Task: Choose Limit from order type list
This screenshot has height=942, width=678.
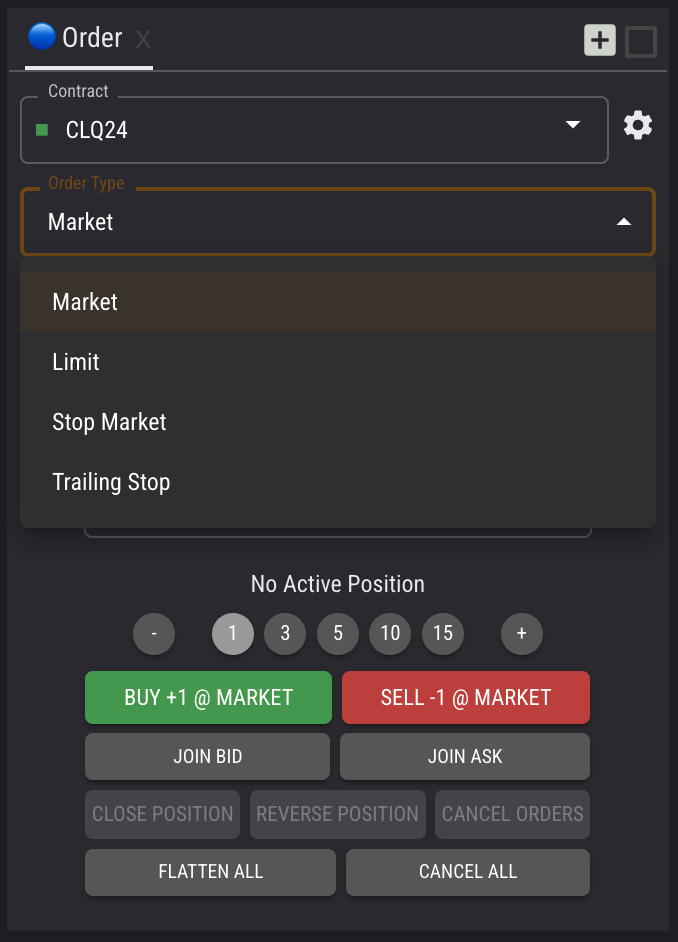Action: 76,362
